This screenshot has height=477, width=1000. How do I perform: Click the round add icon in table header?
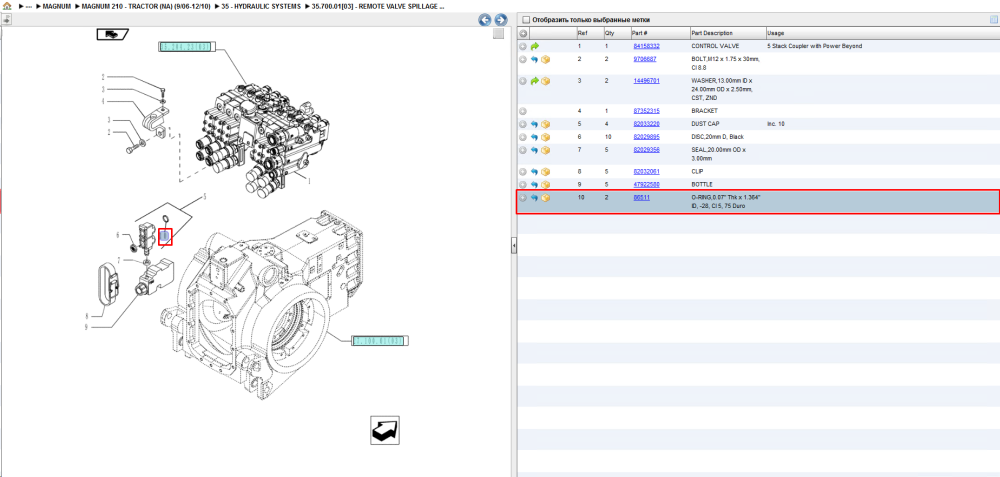[523, 33]
